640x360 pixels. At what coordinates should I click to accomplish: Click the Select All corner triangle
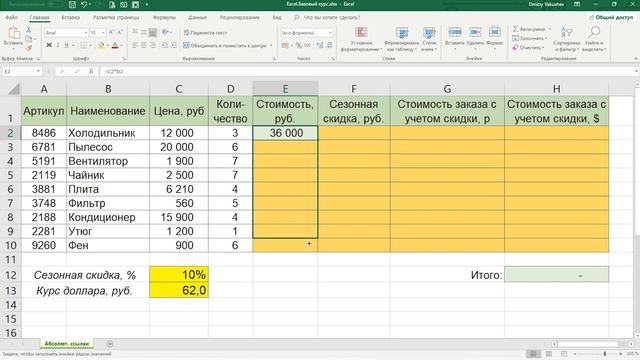pyautogui.click(x=13, y=89)
